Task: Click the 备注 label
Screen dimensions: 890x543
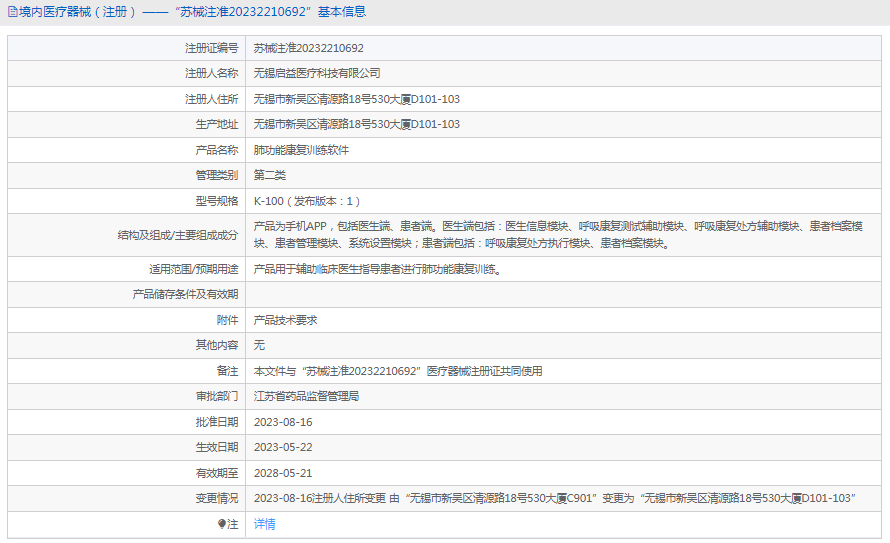Action: tap(227, 371)
